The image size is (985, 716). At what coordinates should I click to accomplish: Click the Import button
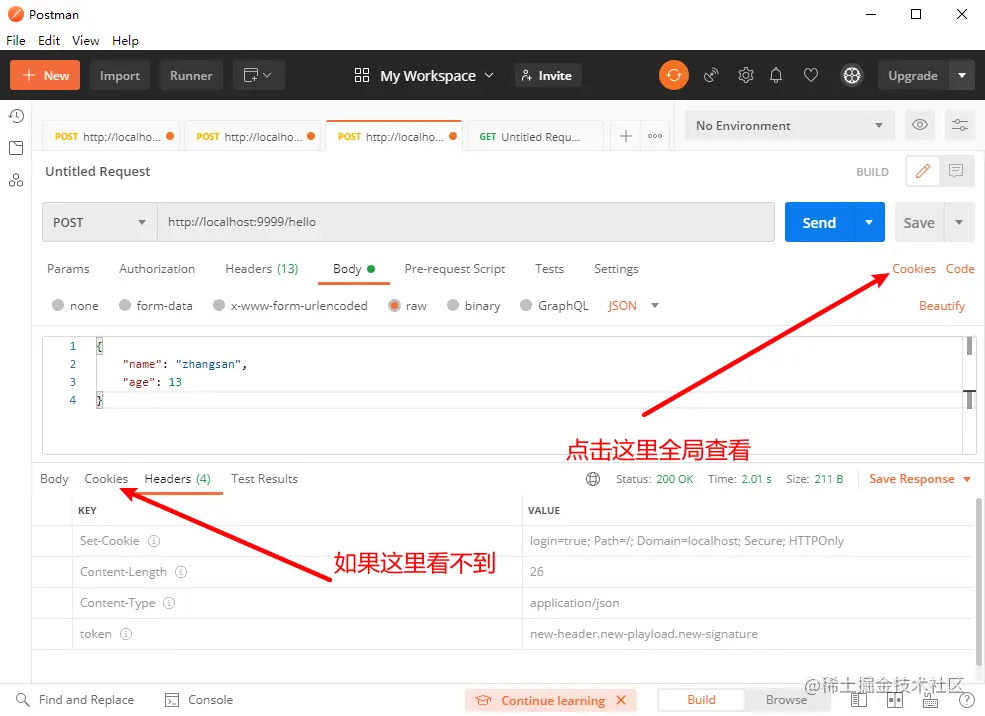[x=120, y=75]
